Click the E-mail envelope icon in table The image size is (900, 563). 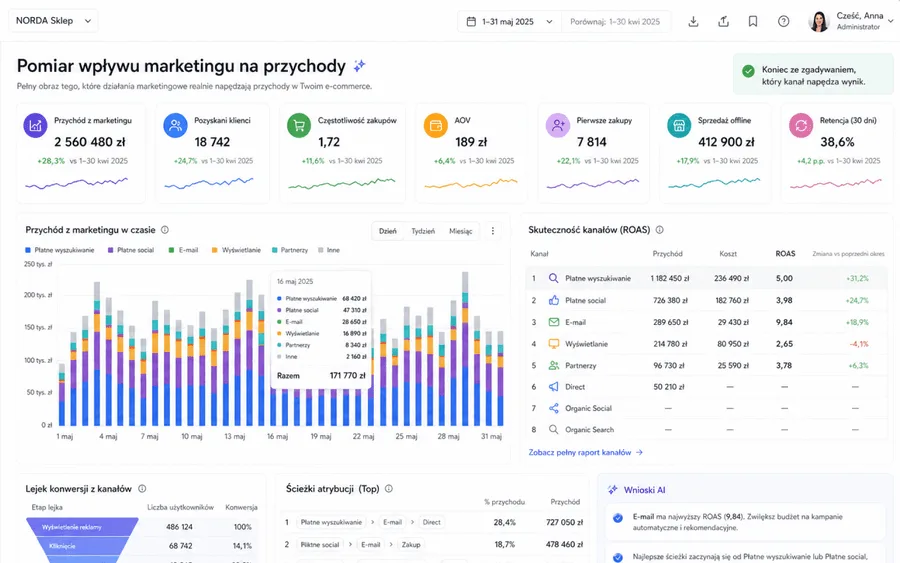[x=553, y=323]
